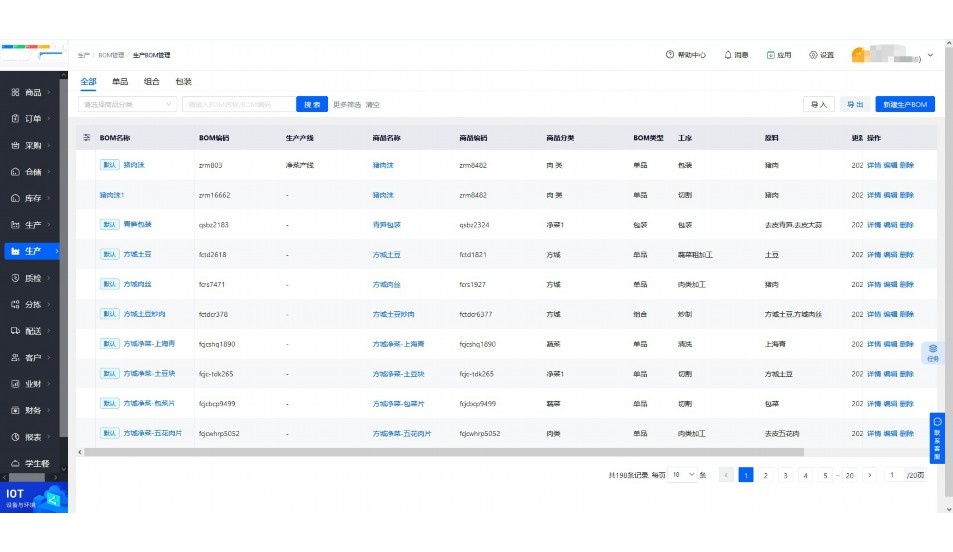Click the table column settings icon
The image size is (953, 552).
coord(87,137)
